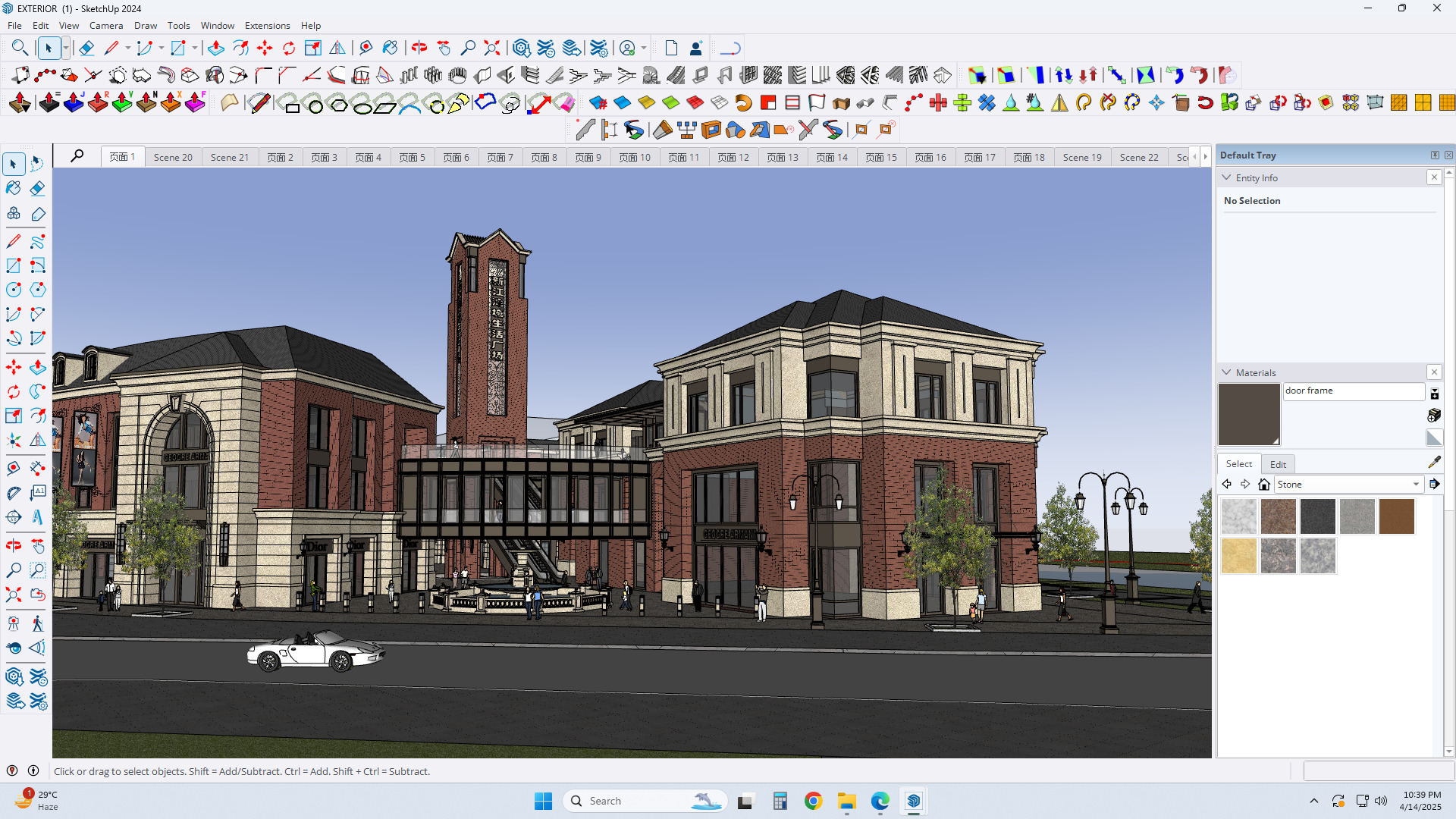Activate the Look Around eye tool

[x=14, y=648]
